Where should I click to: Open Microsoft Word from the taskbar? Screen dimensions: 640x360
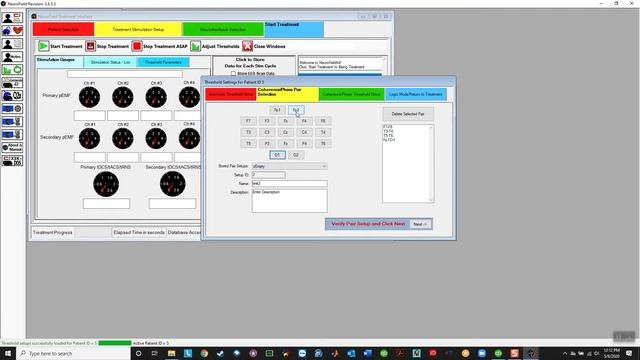[367, 353]
